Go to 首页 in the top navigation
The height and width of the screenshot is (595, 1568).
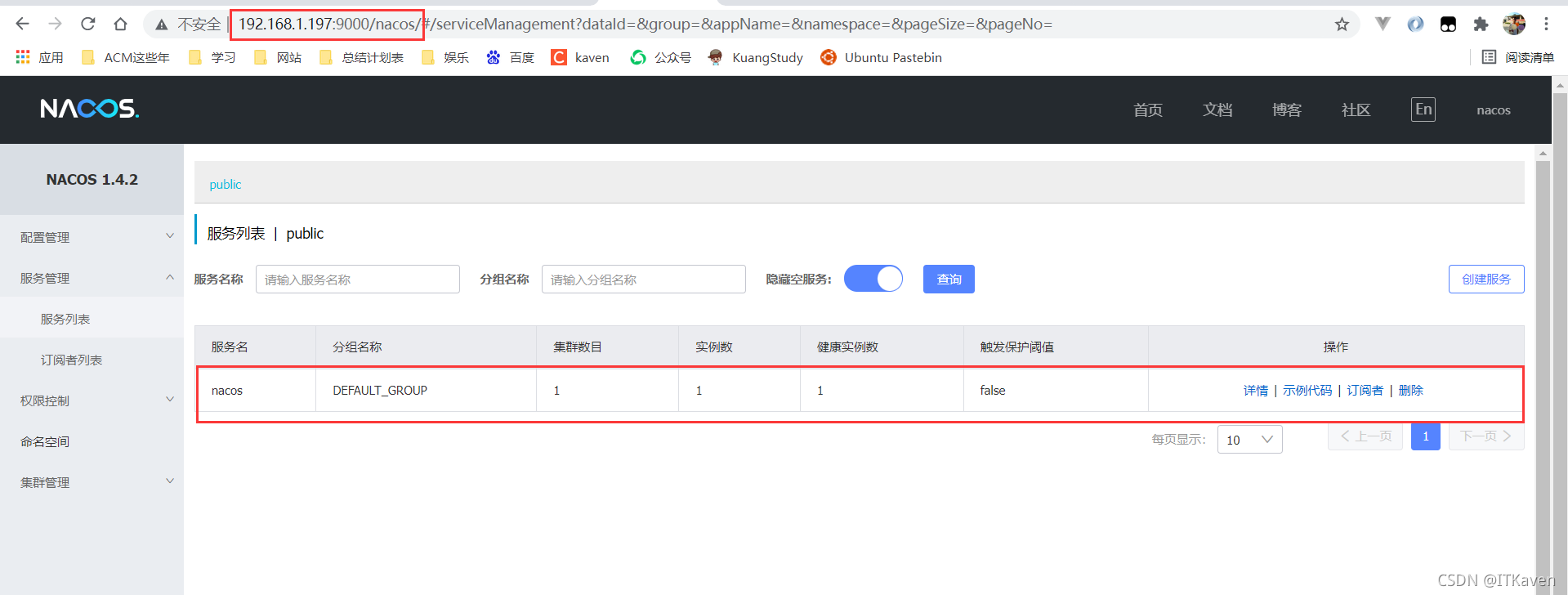click(1148, 110)
